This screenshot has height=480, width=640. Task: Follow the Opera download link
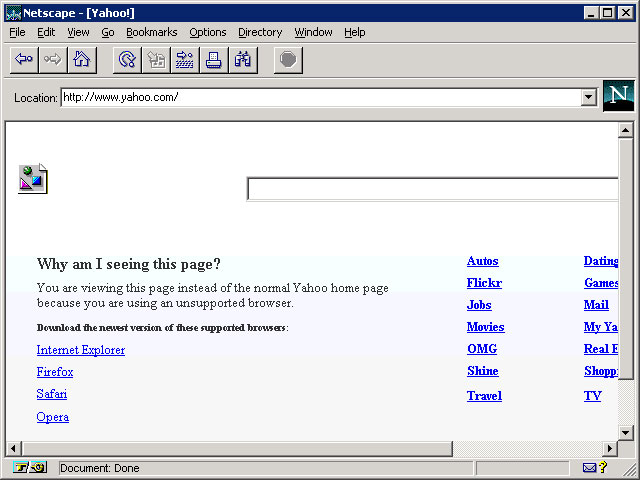[x=53, y=417]
